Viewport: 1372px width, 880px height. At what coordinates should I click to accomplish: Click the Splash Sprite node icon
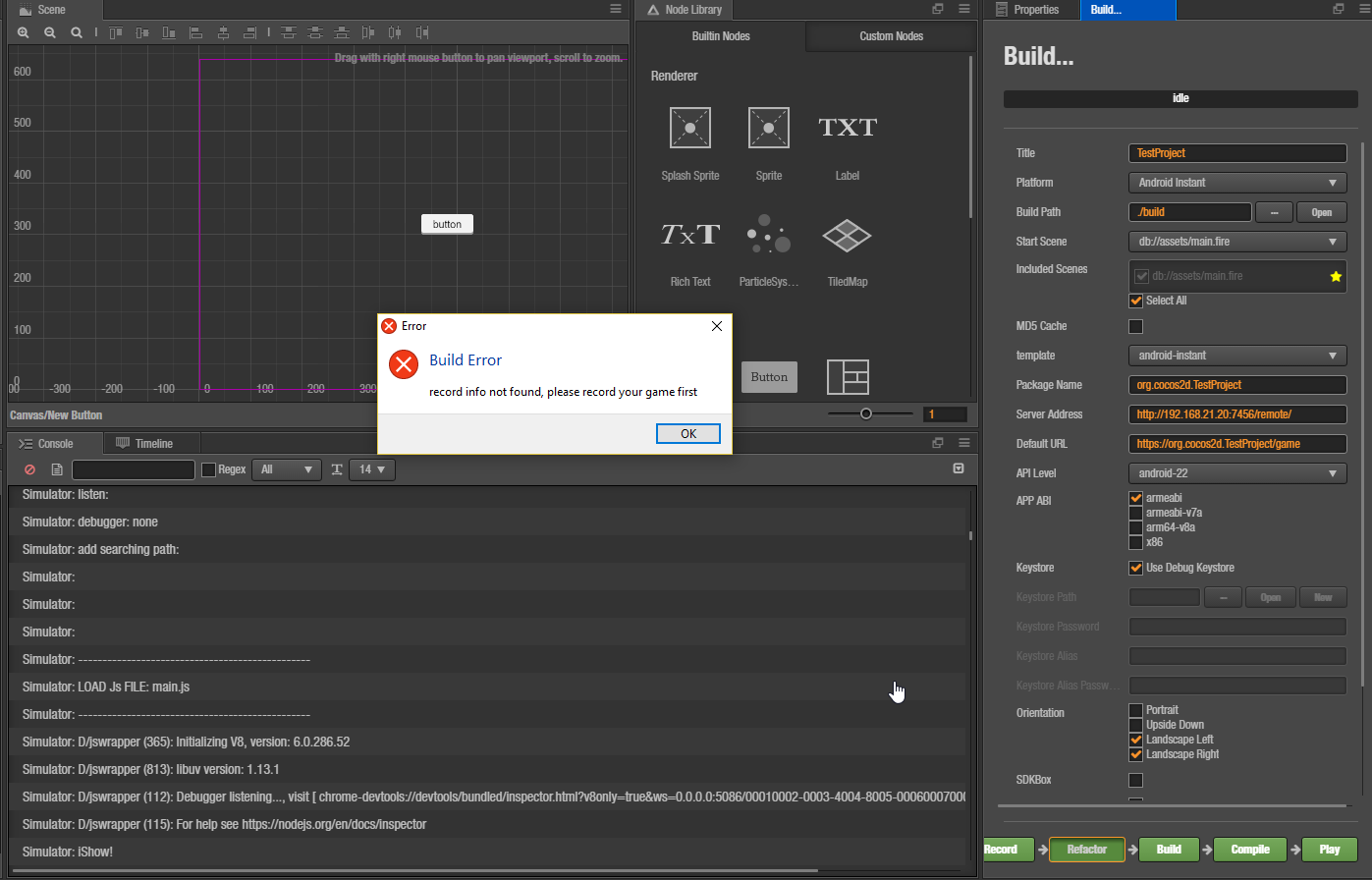(689, 128)
